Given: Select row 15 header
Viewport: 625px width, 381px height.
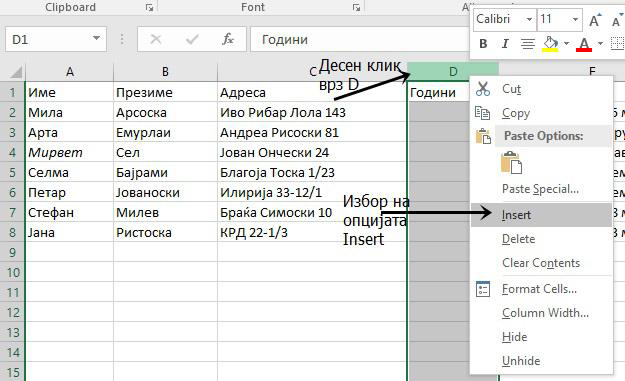Looking at the screenshot, I should (x=12, y=372).
